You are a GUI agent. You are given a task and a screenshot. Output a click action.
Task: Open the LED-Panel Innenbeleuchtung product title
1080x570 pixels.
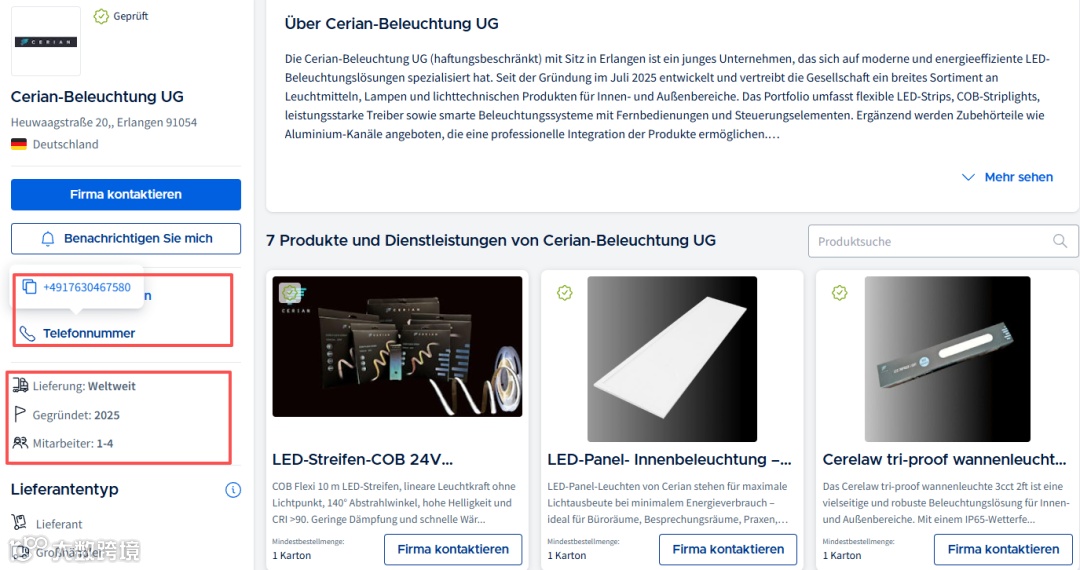point(669,459)
